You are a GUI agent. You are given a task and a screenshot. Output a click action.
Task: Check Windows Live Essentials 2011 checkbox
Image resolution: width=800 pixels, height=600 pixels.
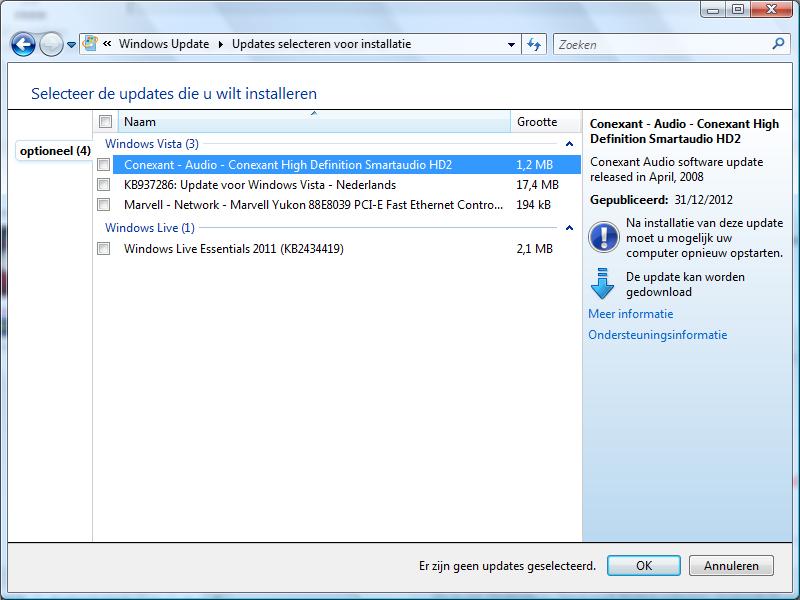tap(104, 248)
